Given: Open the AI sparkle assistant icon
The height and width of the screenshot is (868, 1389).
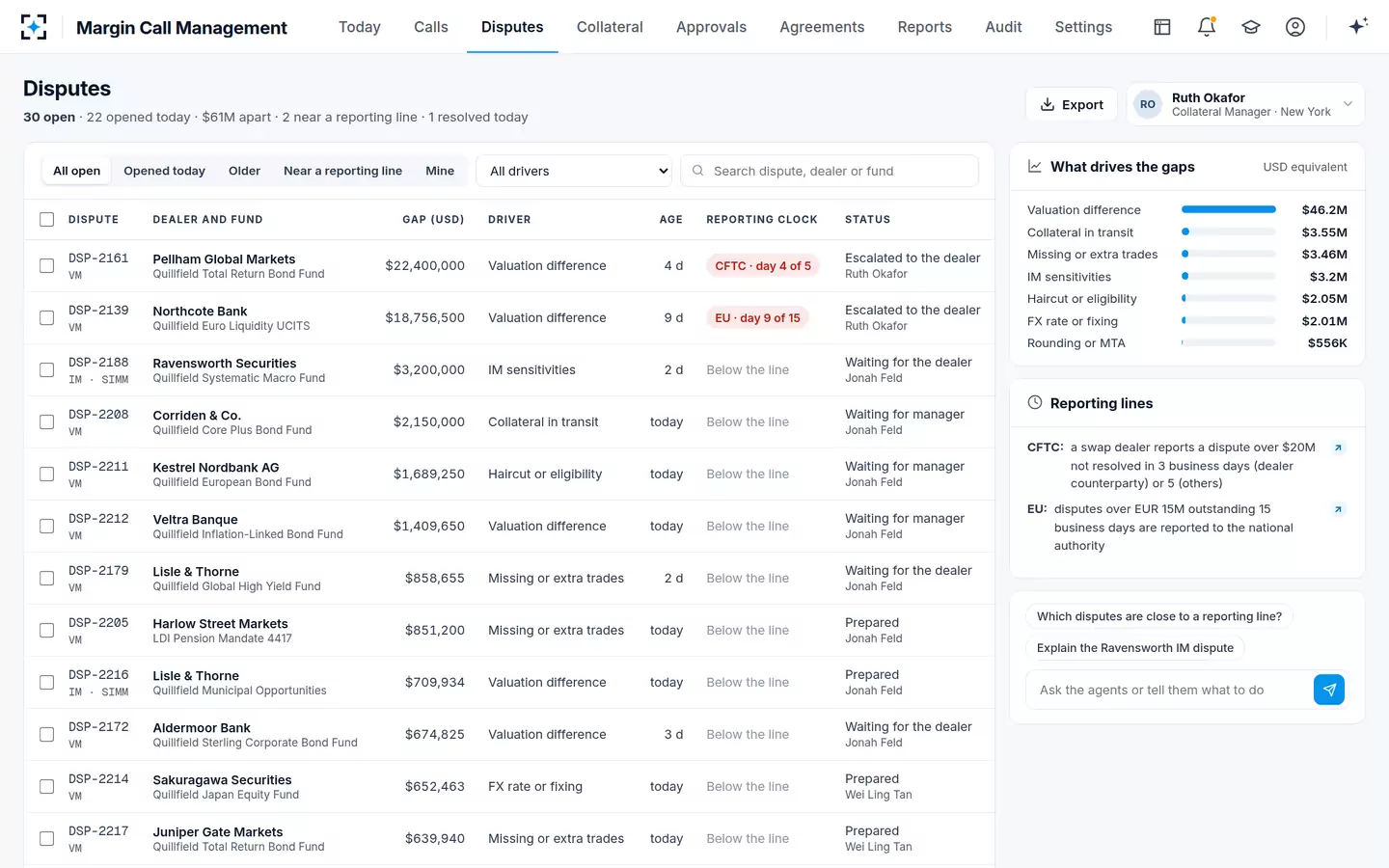Looking at the screenshot, I should [x=1358, y=27].
